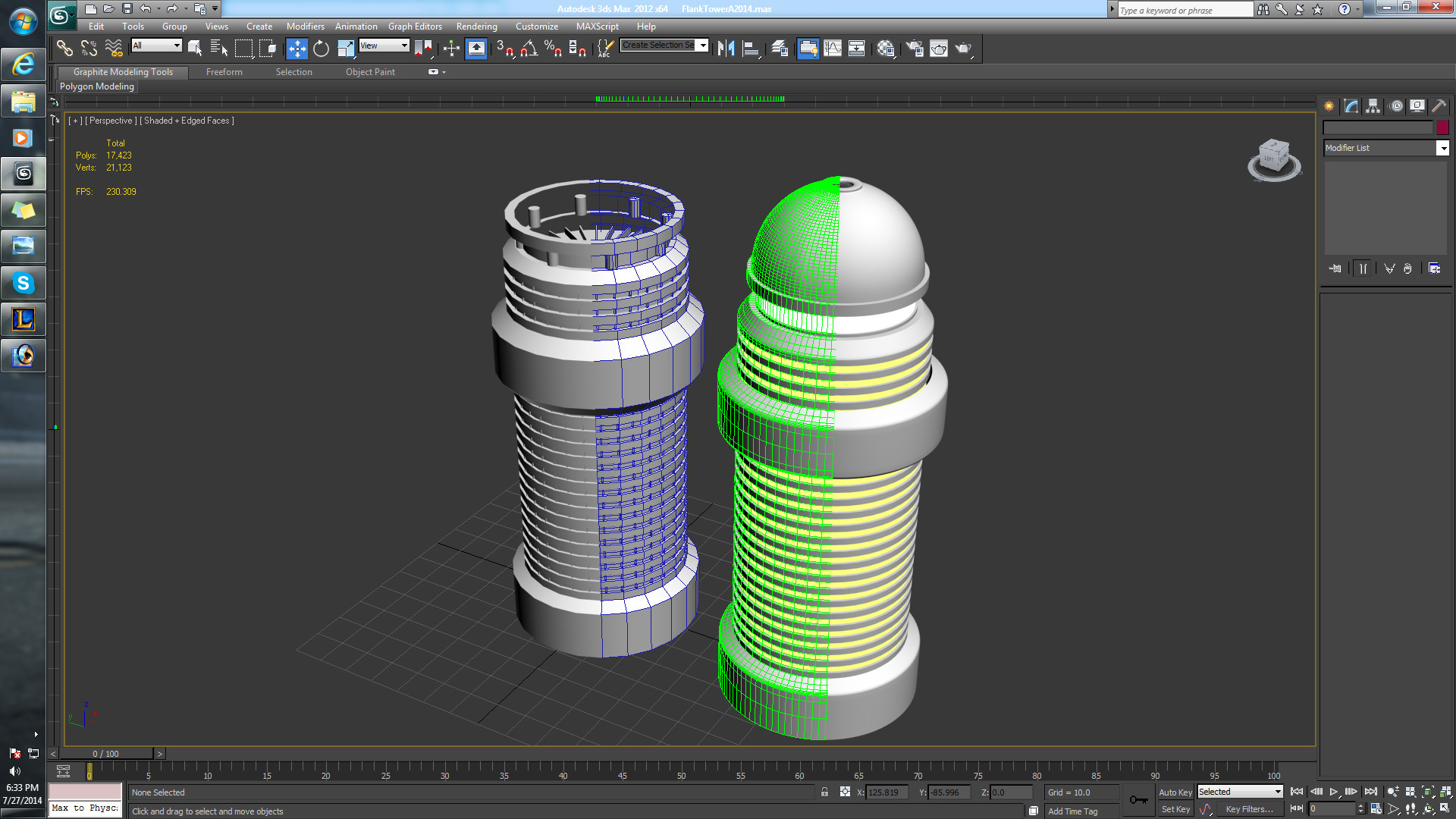Open the key mode 'Selected' dropdown

pos(1240,792)
